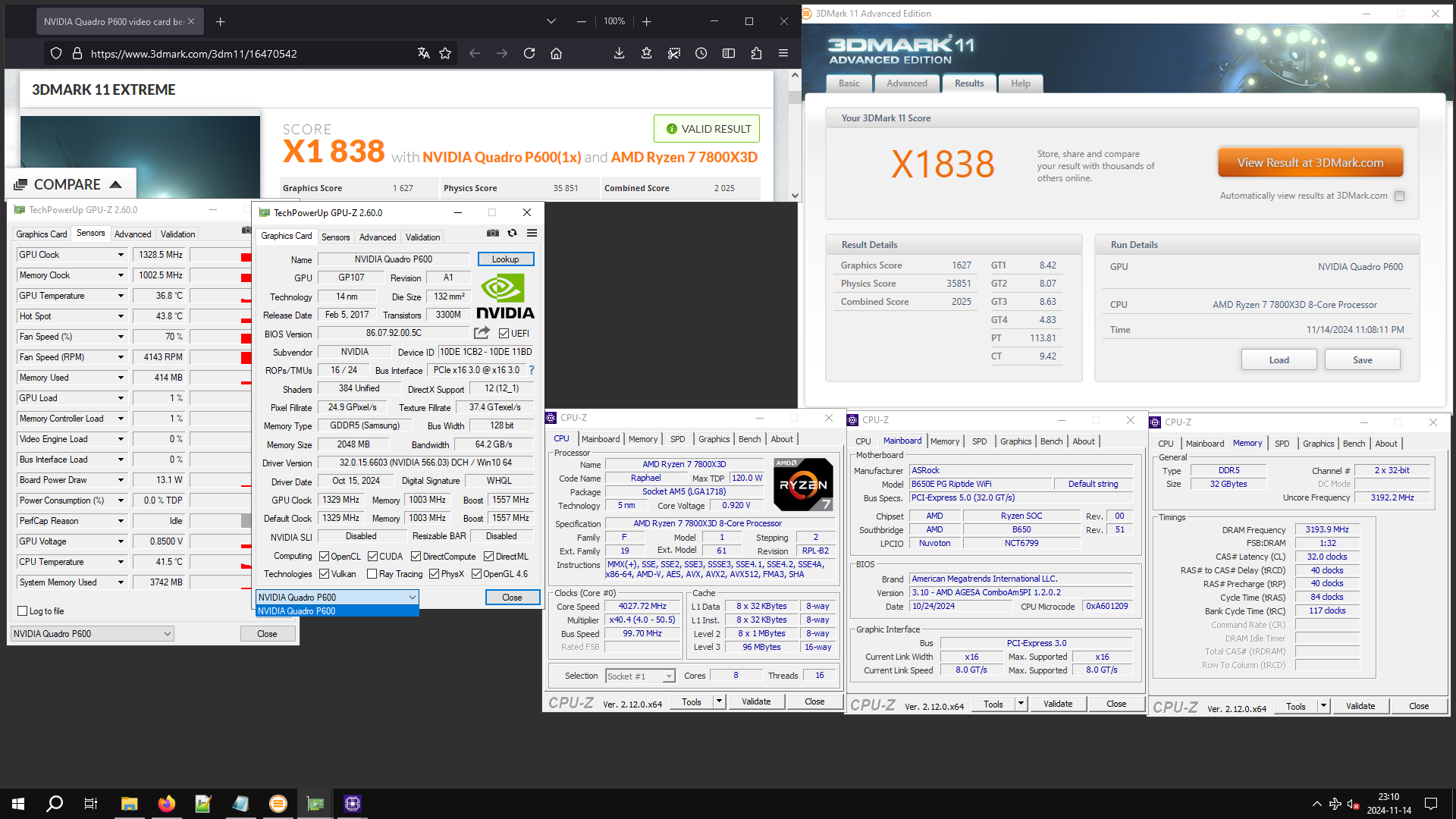1456x819 pixels.
Task: Toggle DirectML checkbox
Action: (488, 557)
